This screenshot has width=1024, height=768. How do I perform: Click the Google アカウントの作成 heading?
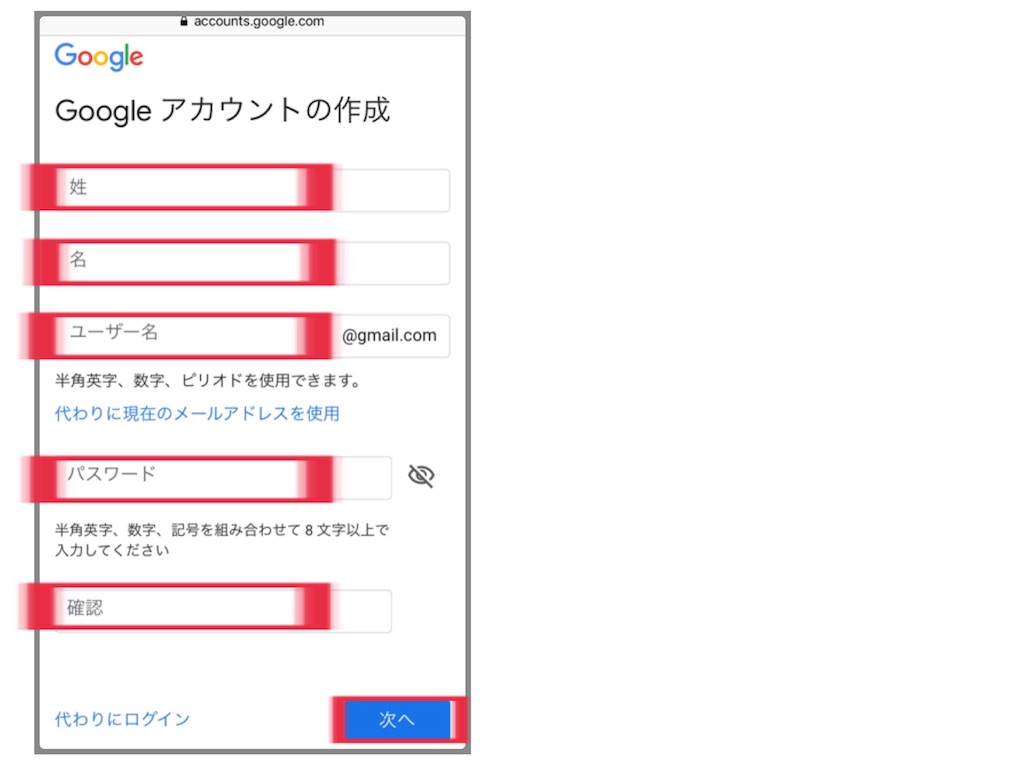[x=224, y=111]
